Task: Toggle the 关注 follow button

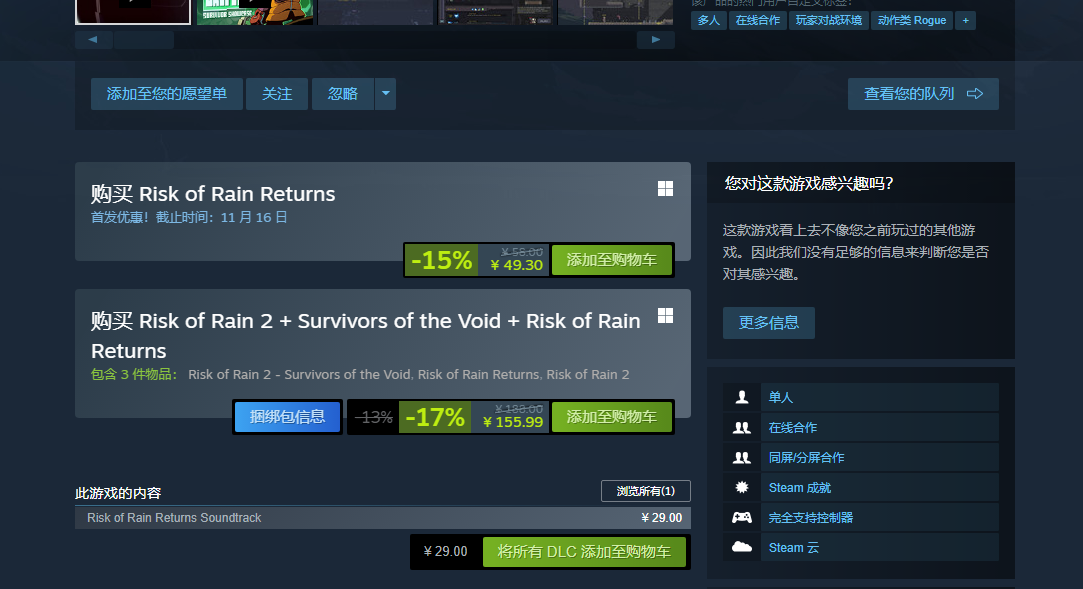Action: [x=277, y=93]
